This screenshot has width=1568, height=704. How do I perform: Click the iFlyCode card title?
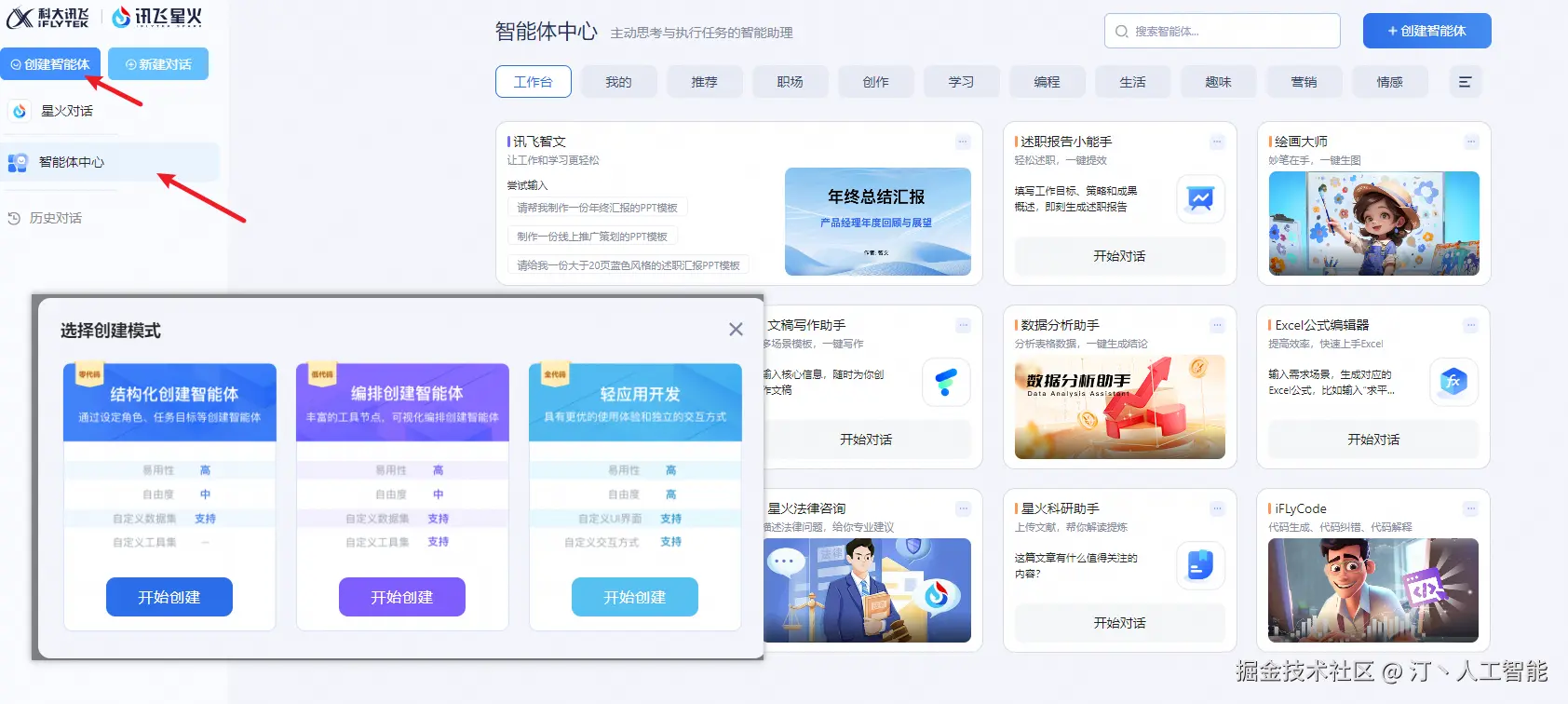coord(1301,508)
